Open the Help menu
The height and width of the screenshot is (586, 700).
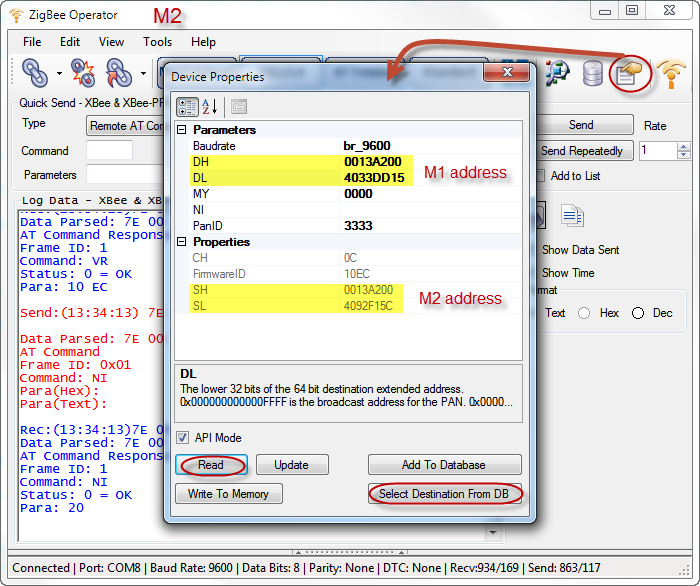coord(204,42)
